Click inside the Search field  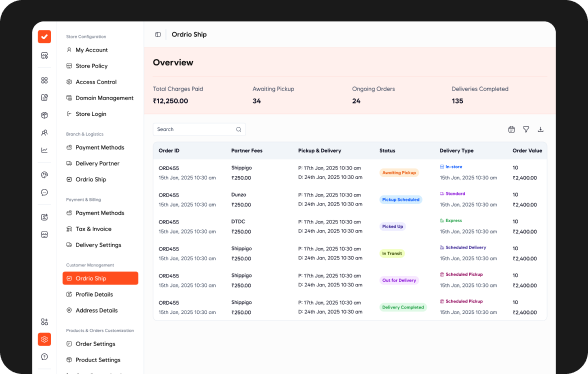(x=199, y=129)
